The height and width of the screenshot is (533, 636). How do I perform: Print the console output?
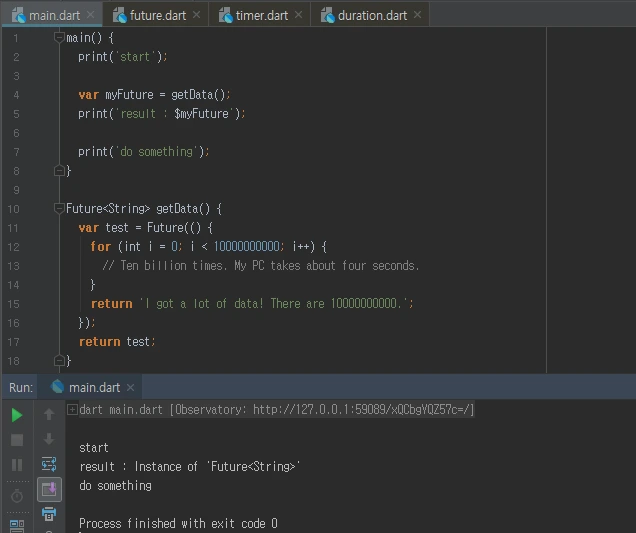(x=49, y=514)
